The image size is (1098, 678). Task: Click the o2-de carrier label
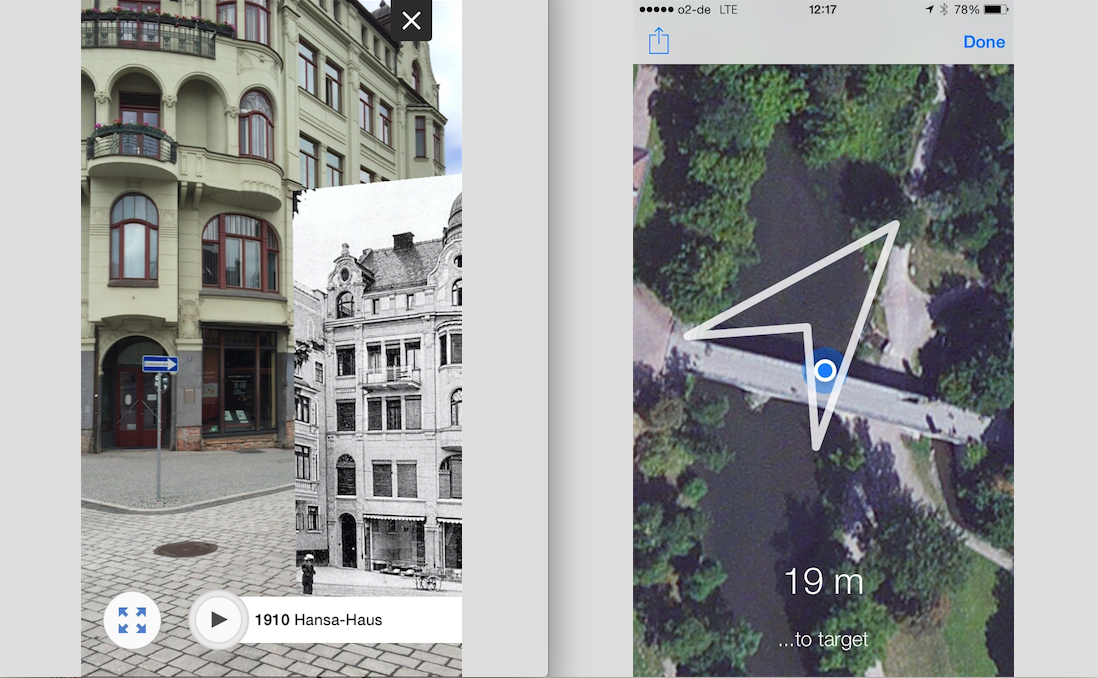coord(693,9)
